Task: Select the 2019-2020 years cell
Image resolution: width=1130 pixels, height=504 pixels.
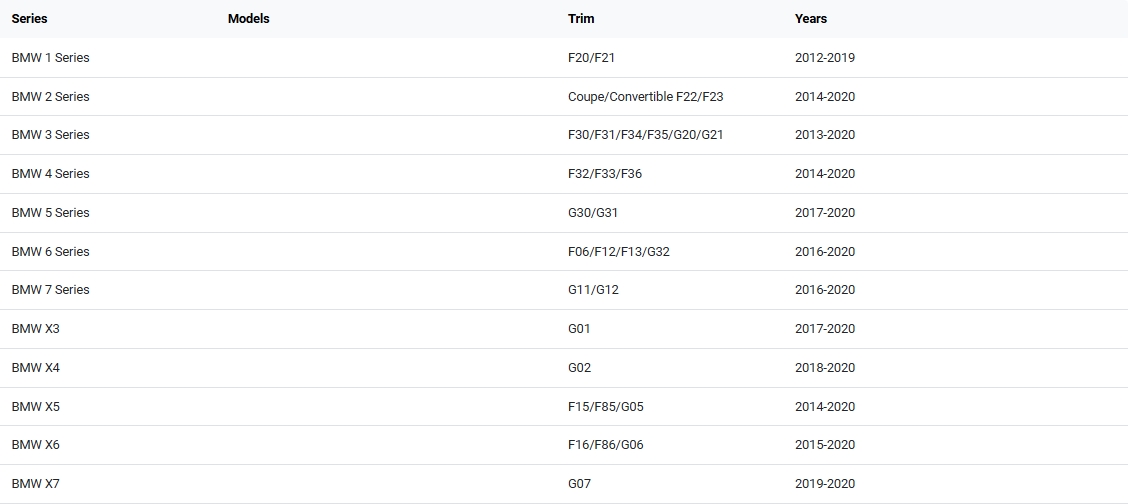Action: click(824, 484)
